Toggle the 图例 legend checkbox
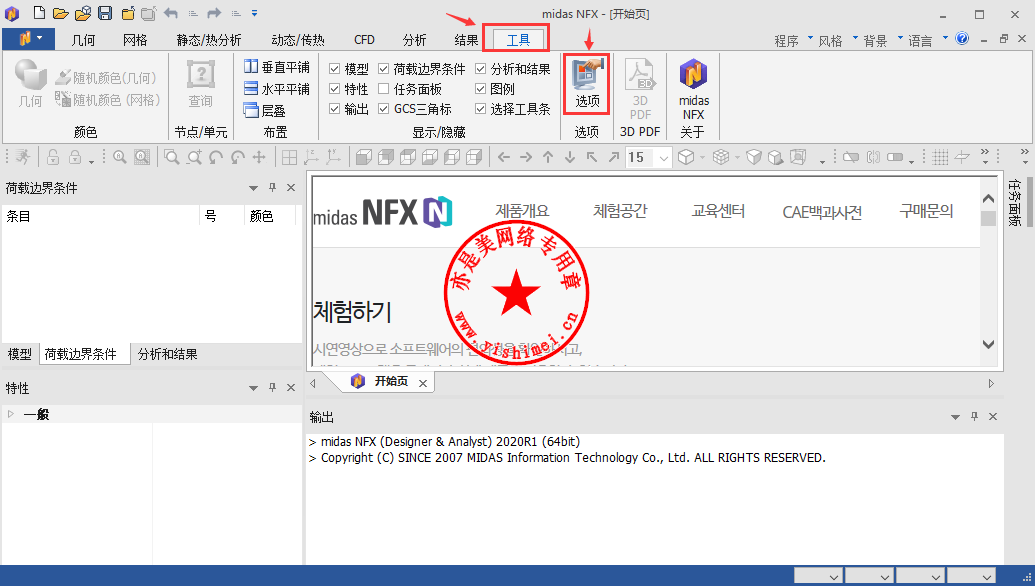The image size is (1035, 586). click(x=481, y=89)
